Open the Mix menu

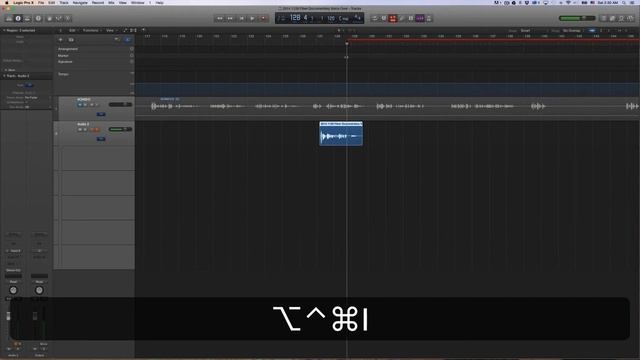111,2
